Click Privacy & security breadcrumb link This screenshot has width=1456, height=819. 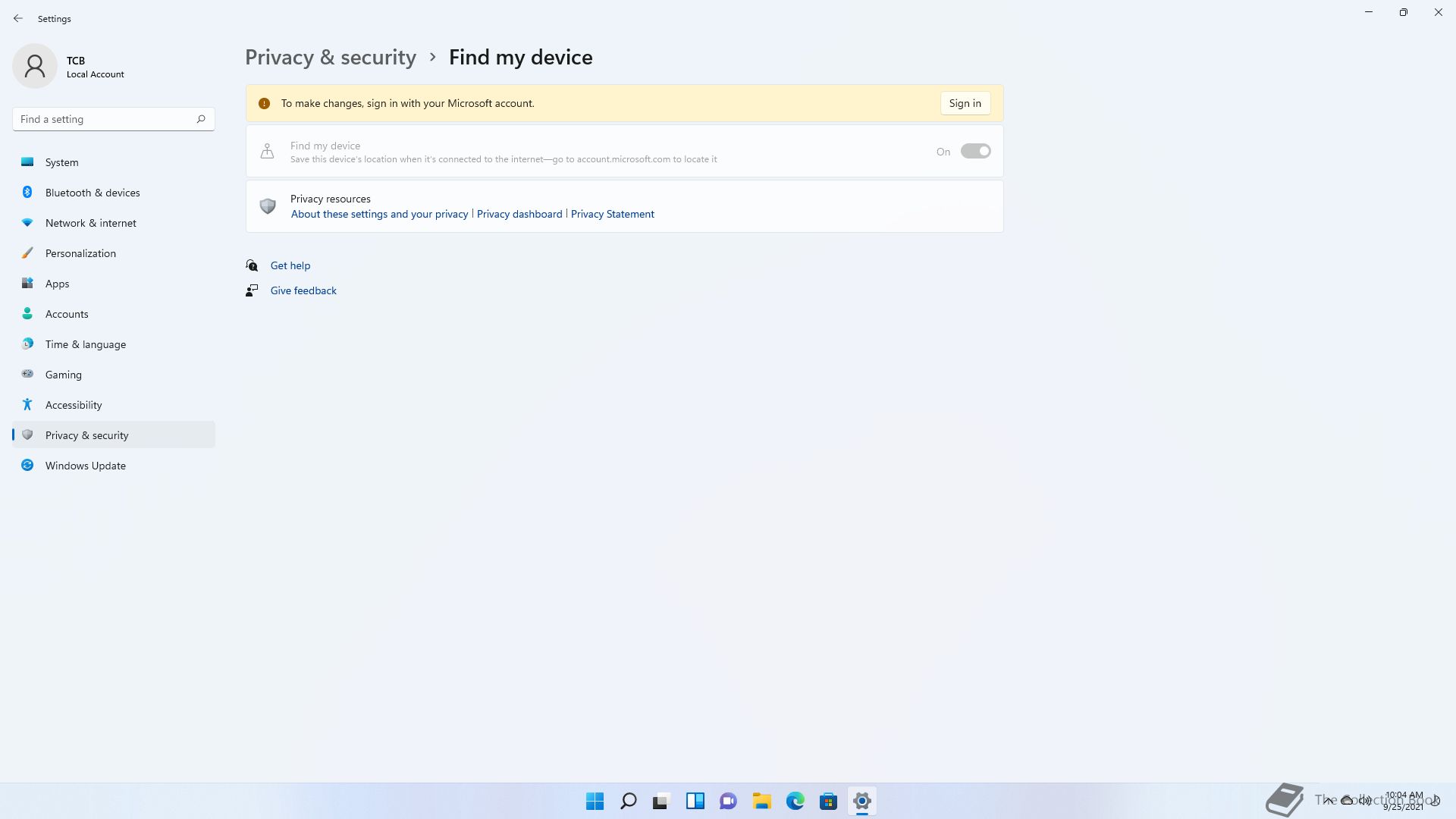331,58
